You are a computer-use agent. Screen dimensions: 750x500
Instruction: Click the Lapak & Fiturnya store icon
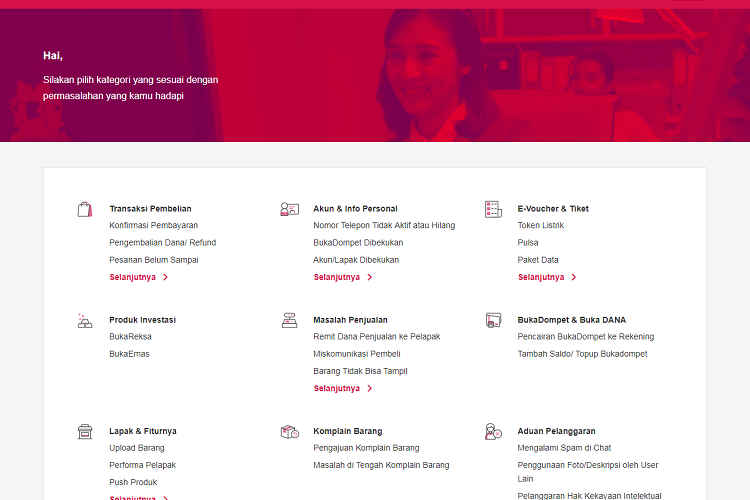[85, 432]
